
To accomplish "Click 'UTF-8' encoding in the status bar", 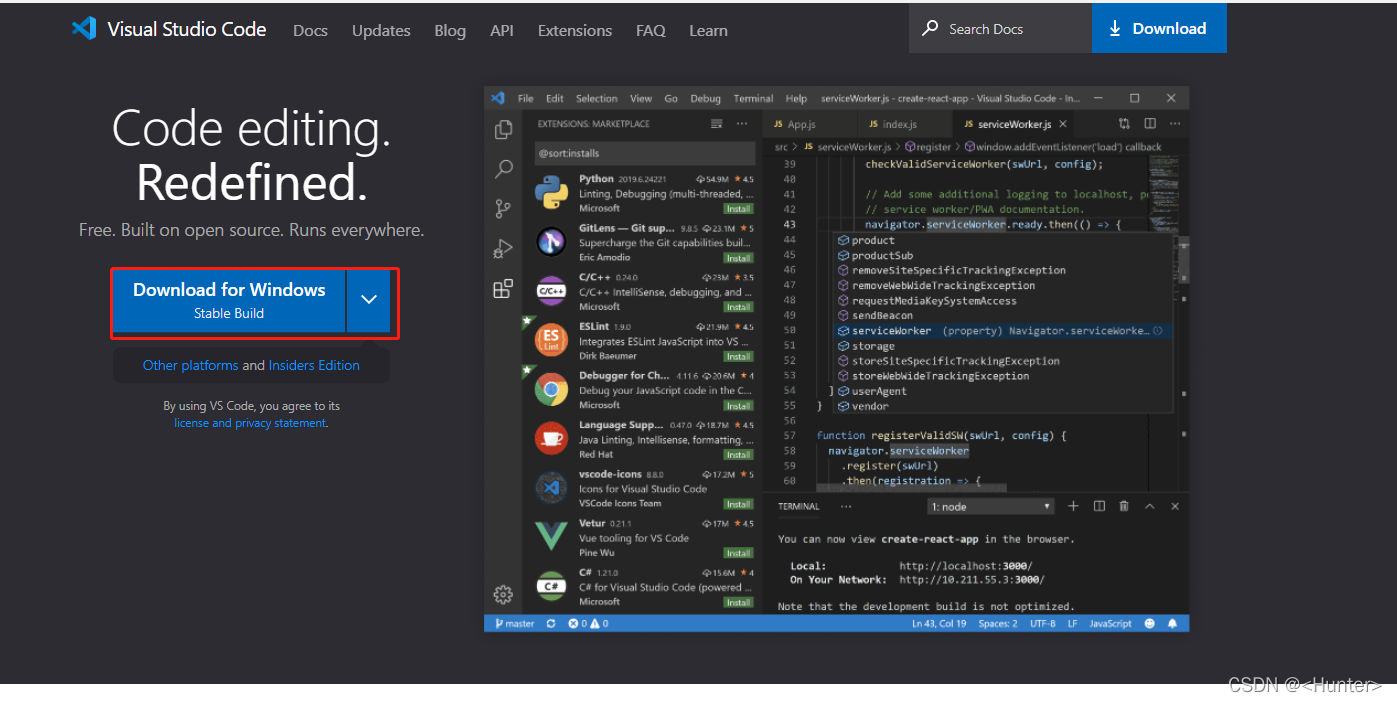I will pyautogui.click(x=1042, y=623).
